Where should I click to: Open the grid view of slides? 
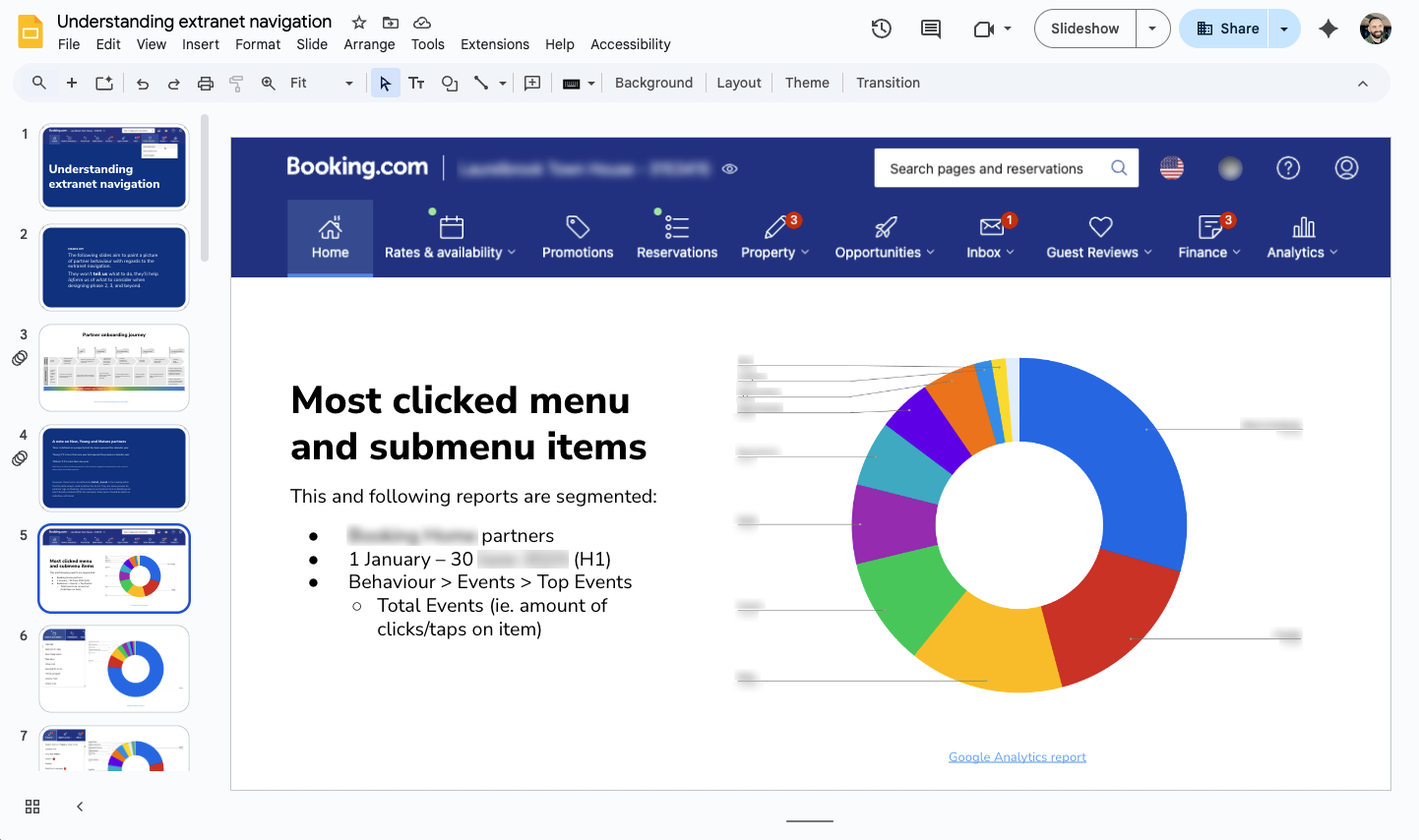point(31,807)
